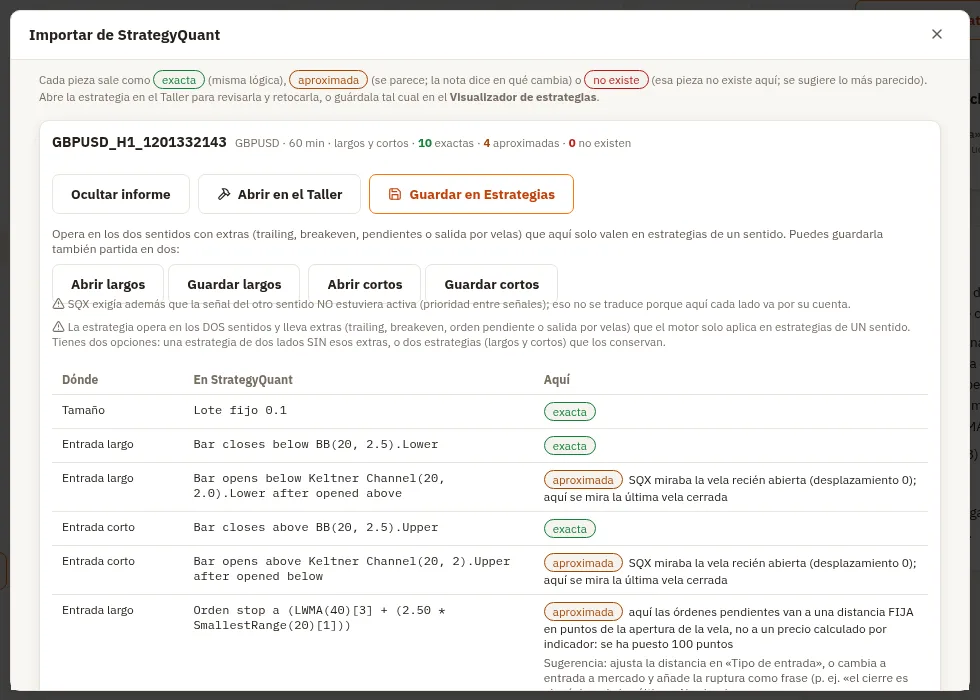Click the "aproximada" badge in the legend sentence
Image resolution: width=980 pixels, height=700 pixels.
click(x=328, y=80)
